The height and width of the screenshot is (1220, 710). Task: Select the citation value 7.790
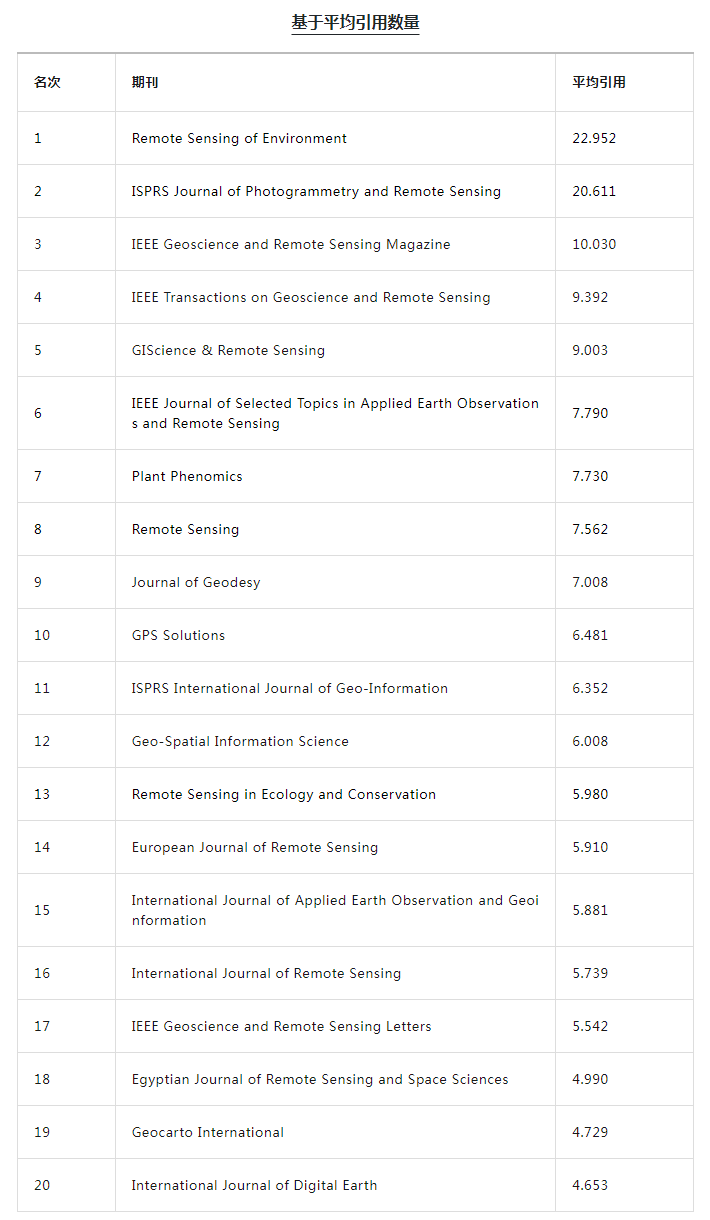pos(590,413)
